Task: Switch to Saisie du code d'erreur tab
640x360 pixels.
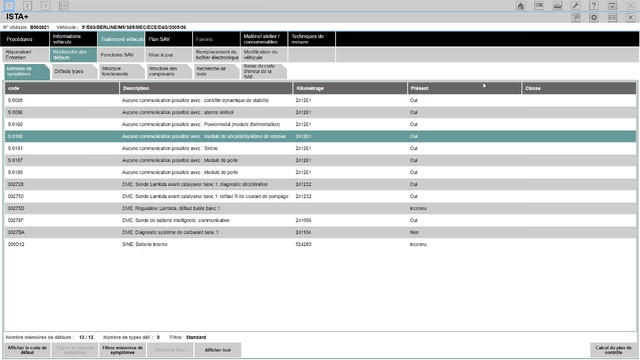Action: point(264,71)
